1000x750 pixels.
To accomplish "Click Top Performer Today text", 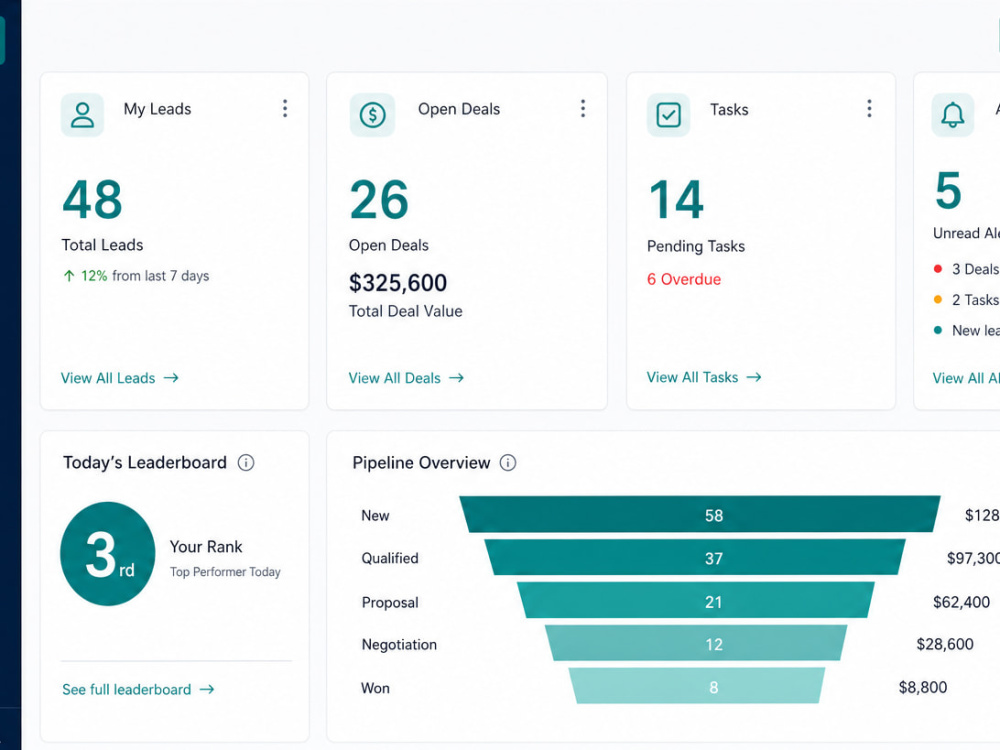I will [225, 572].
